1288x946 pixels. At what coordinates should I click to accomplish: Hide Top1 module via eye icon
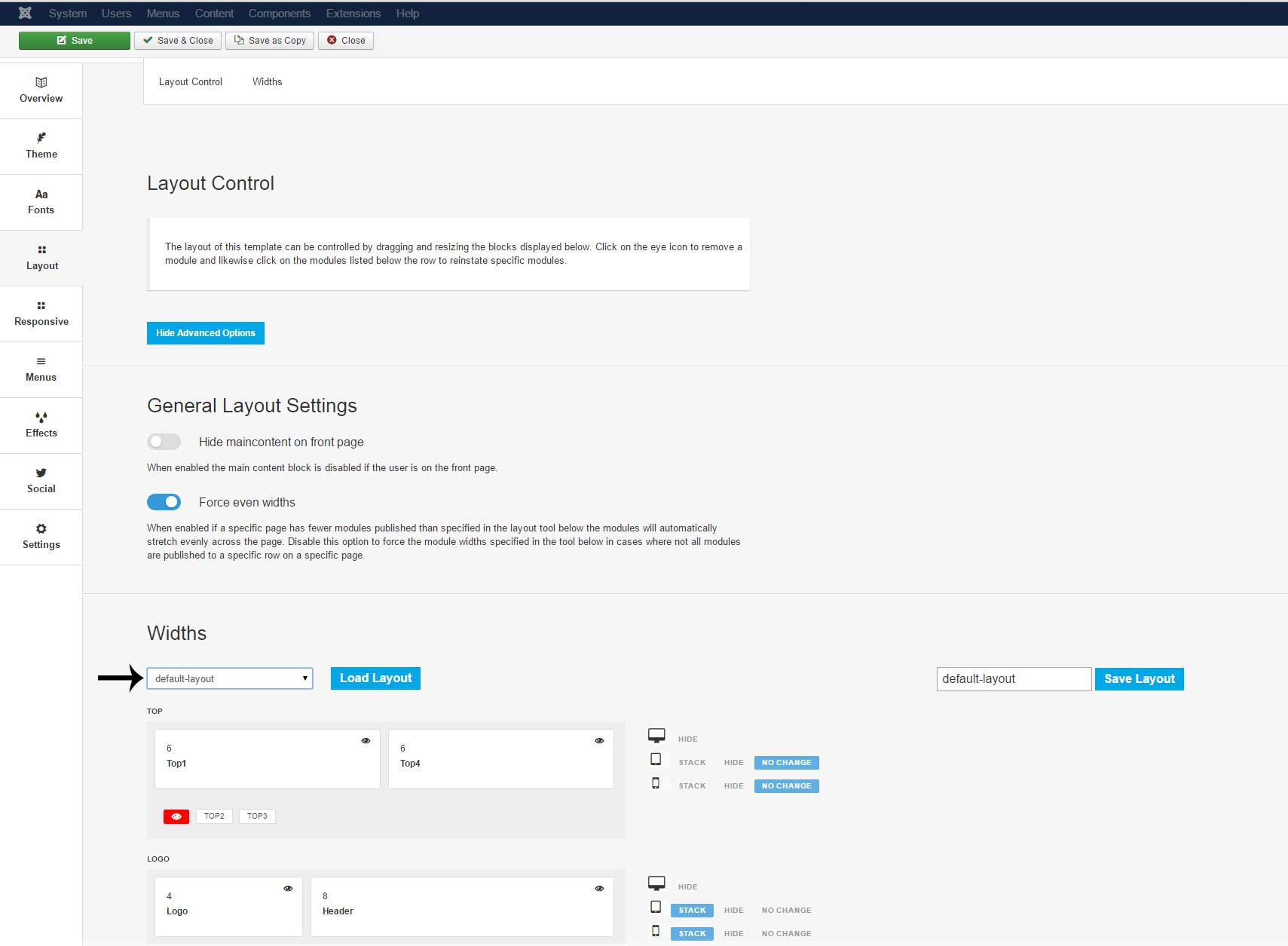(x=366, y=740)
